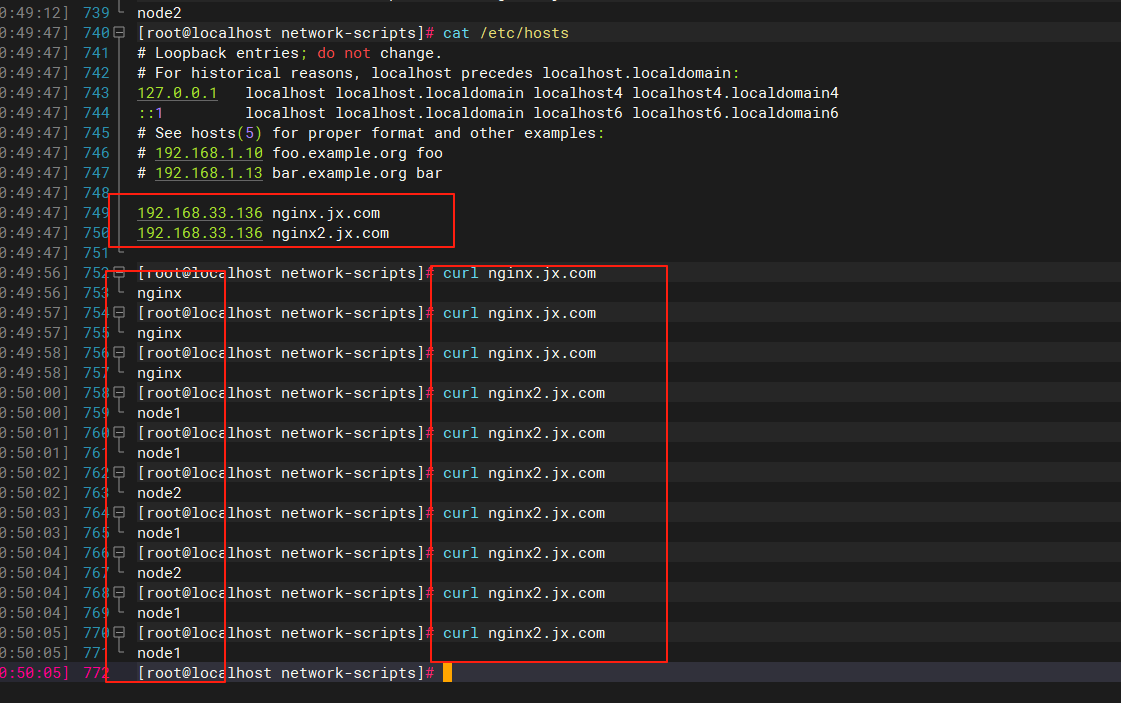Click the curl command on line 756
The image size is (1121, 703).
519,353
